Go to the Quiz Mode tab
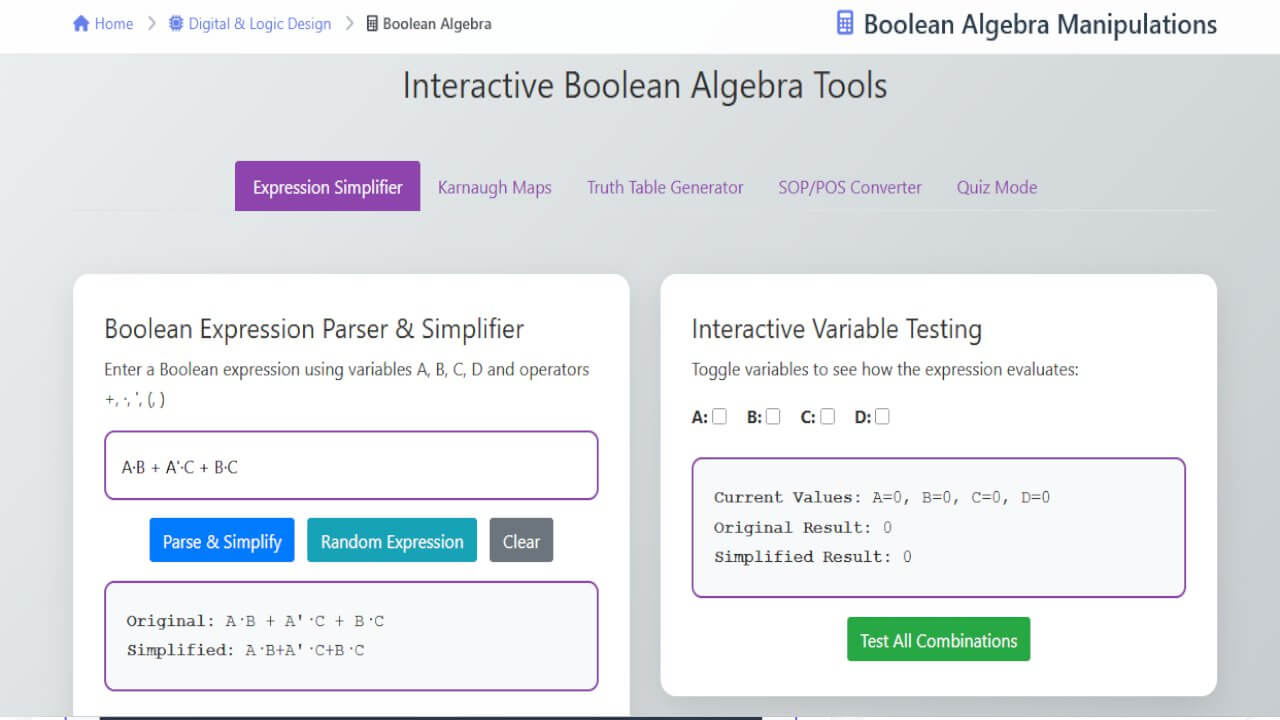Image resolution: width=1280 pixels, height=720 pixels. [996, 187]
